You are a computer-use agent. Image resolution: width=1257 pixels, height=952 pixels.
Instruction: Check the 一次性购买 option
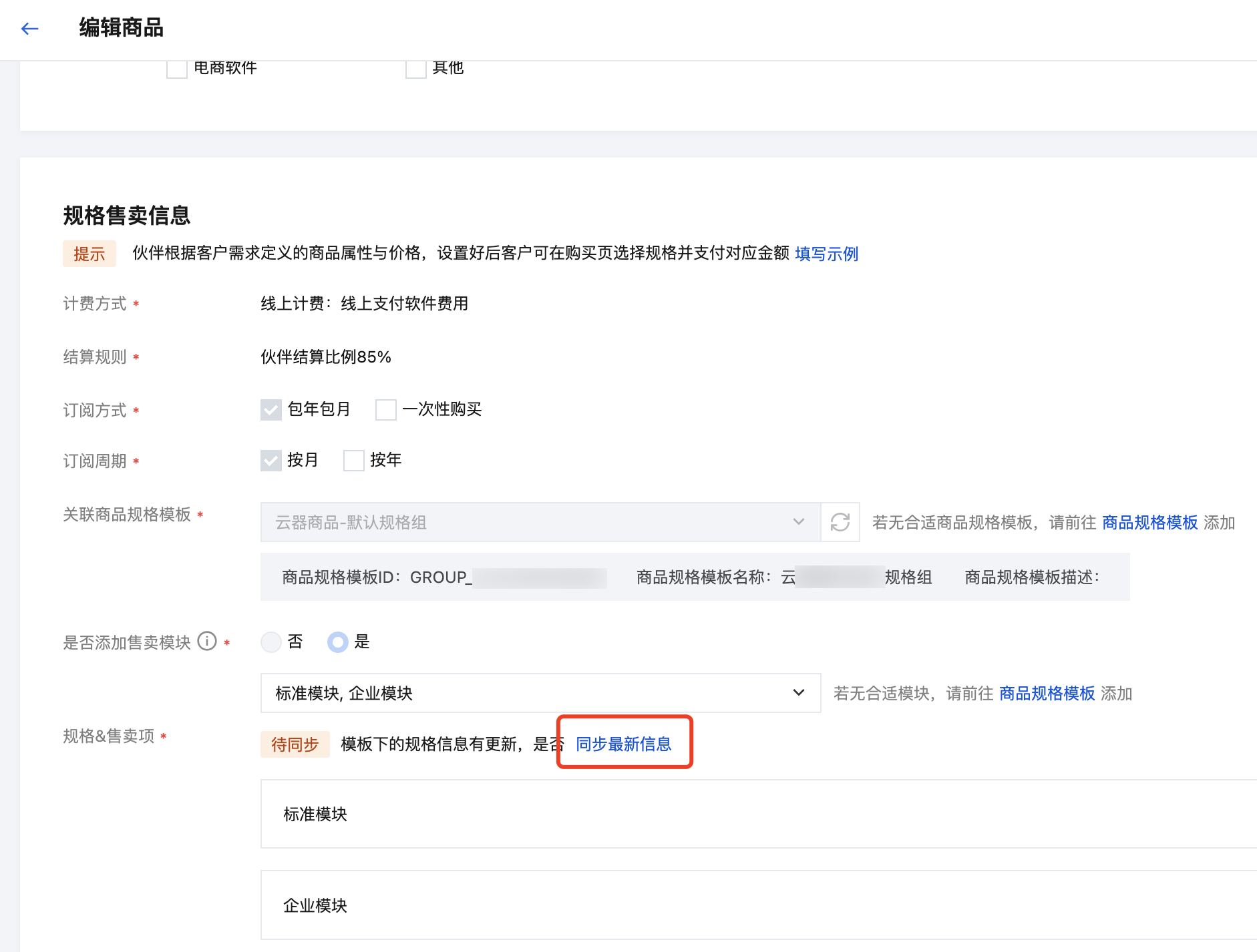tap(386, 410)
